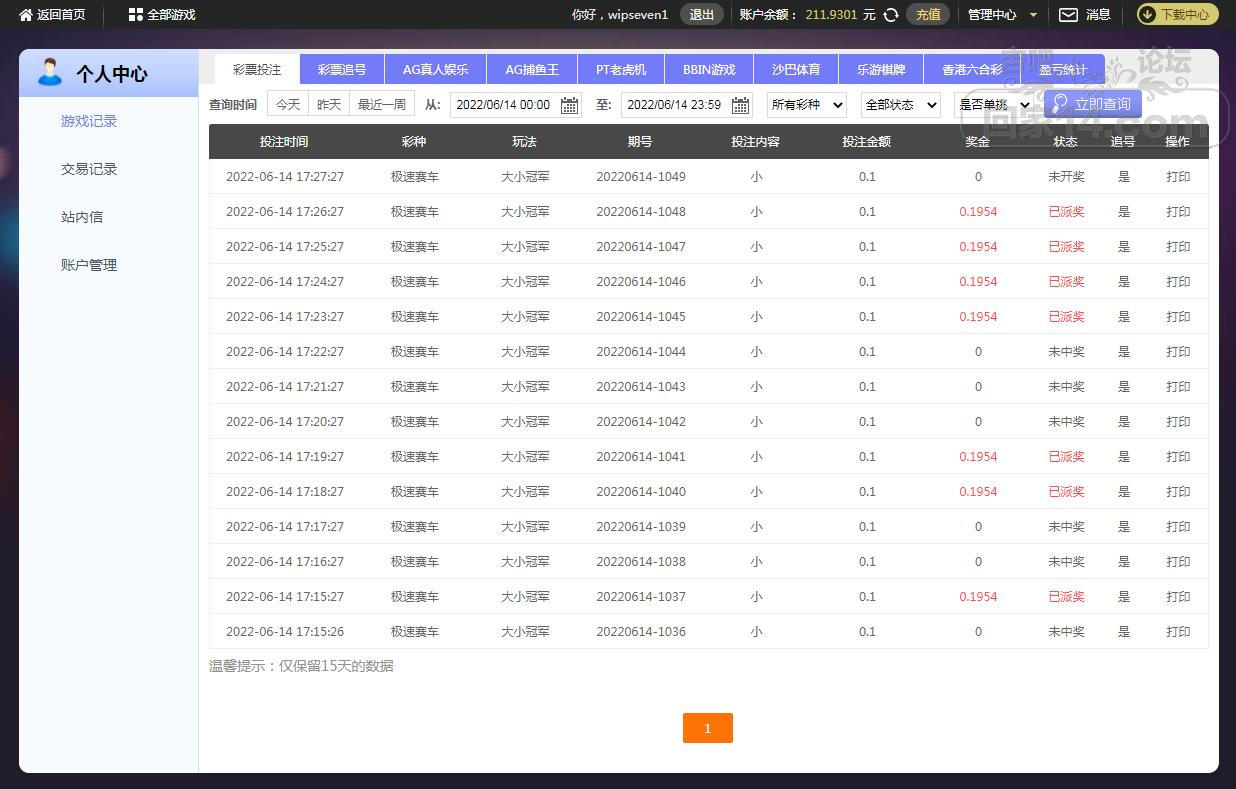The height and width of the screenshot is (789, 1236).
Task: Open the 消息 envelope icon
Action: pyautogui.click(x=1068, y=15)
